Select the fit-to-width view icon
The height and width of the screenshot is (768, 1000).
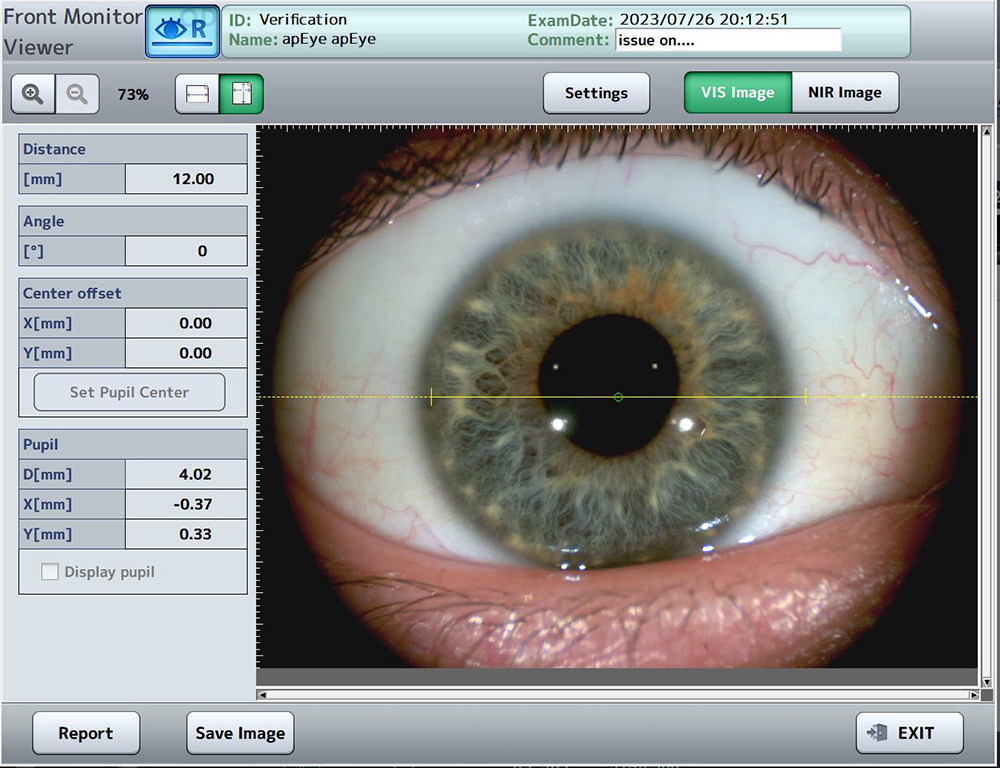(197, 94)
